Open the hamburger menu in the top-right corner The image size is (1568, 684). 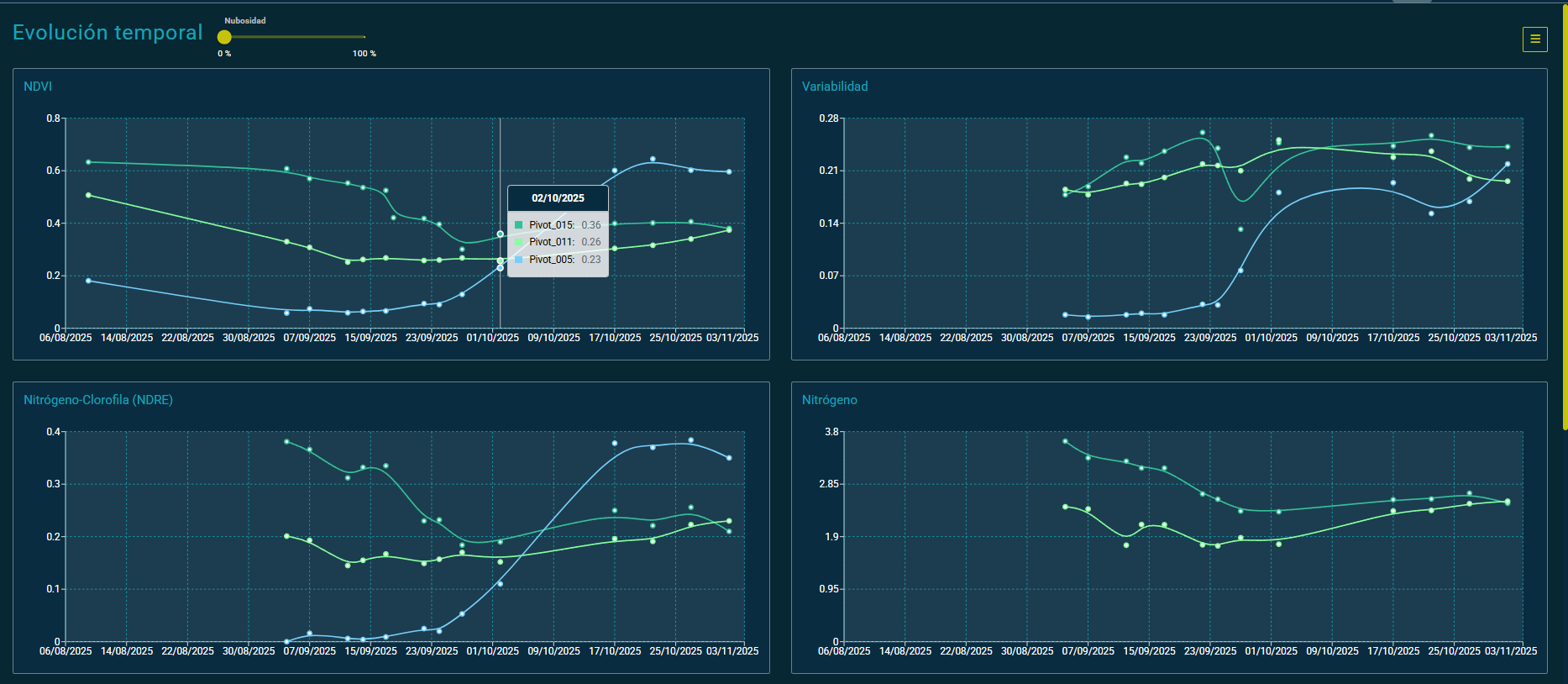[x=1534, y=39]
